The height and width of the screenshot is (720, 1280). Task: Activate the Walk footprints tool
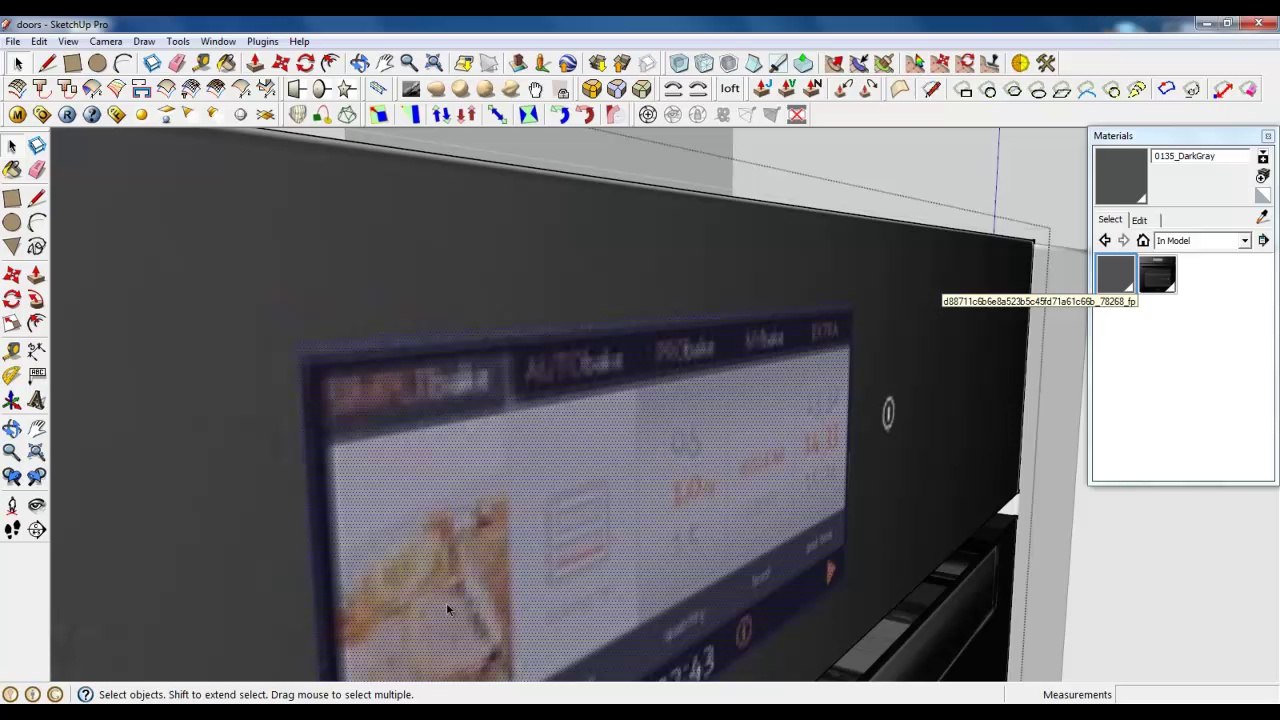[12, 530]
